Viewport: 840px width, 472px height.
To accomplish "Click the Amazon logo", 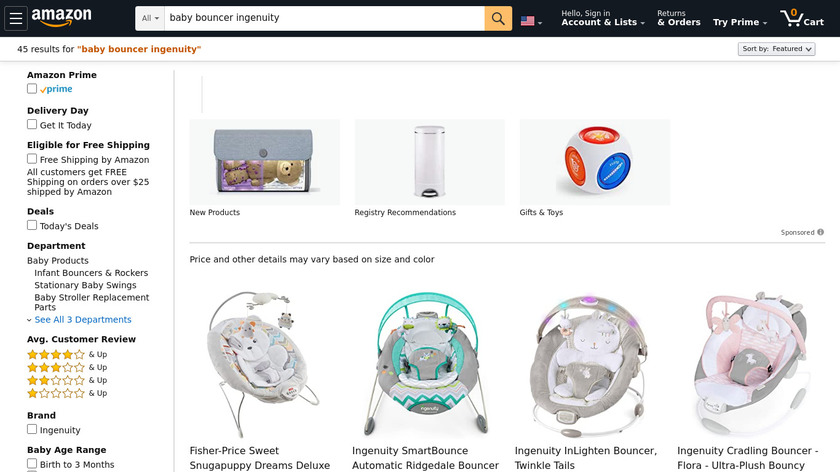I will 61,17.
